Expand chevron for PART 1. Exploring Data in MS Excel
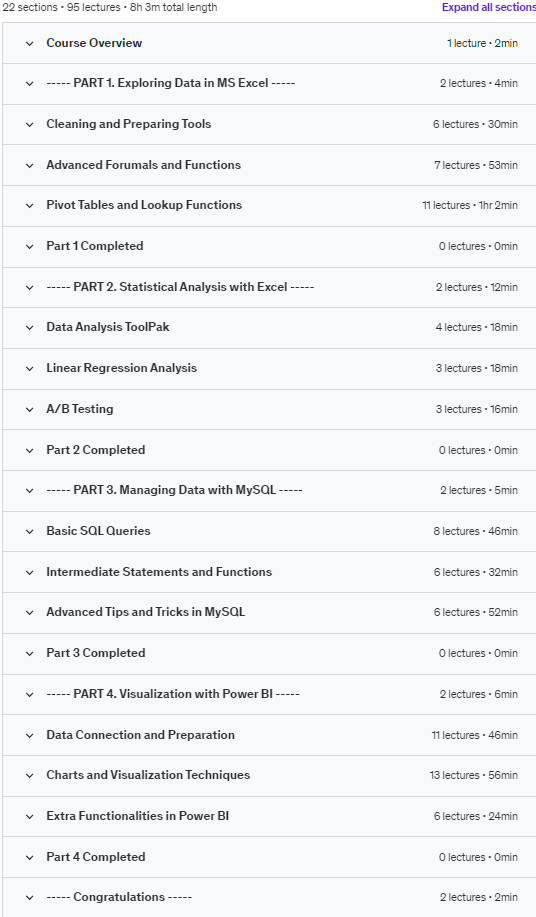Screen dimensions: 536x917 coord(30,84)
